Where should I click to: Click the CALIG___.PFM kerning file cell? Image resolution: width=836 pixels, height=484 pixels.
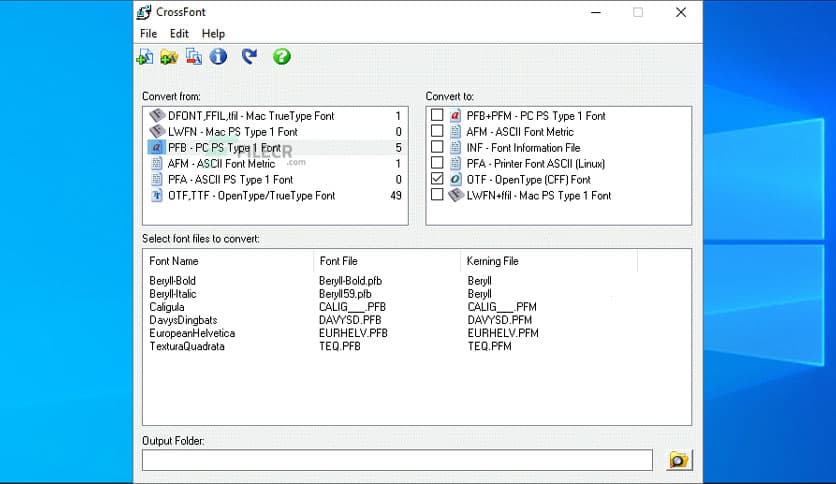coord(502,307)
